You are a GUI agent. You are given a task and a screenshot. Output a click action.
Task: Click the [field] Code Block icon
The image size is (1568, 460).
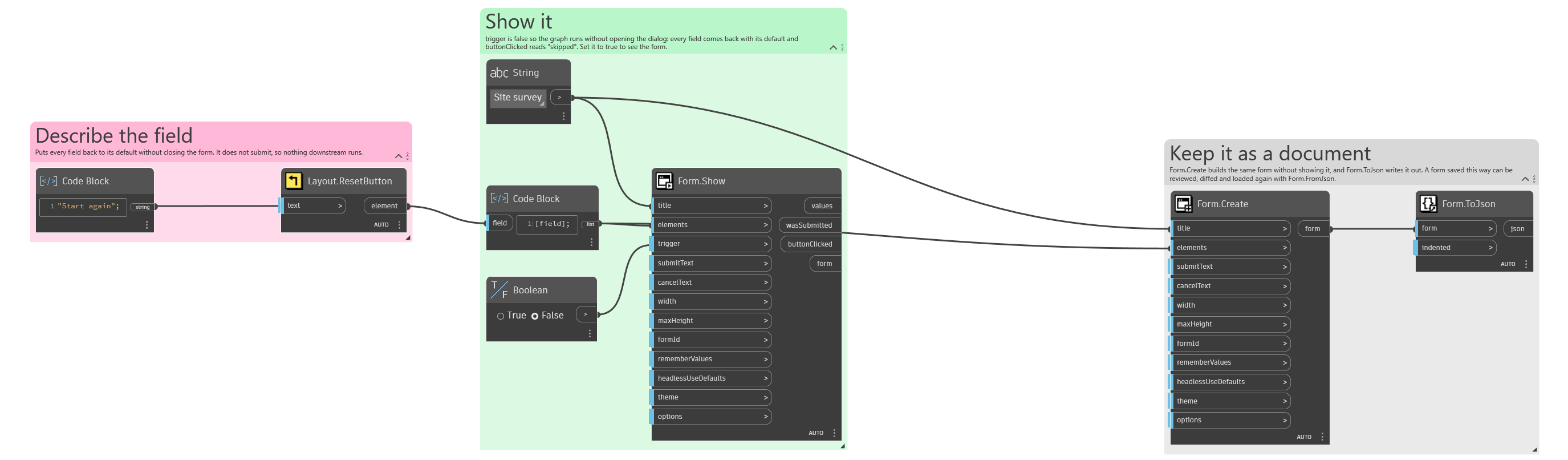[x=499, y=199]
